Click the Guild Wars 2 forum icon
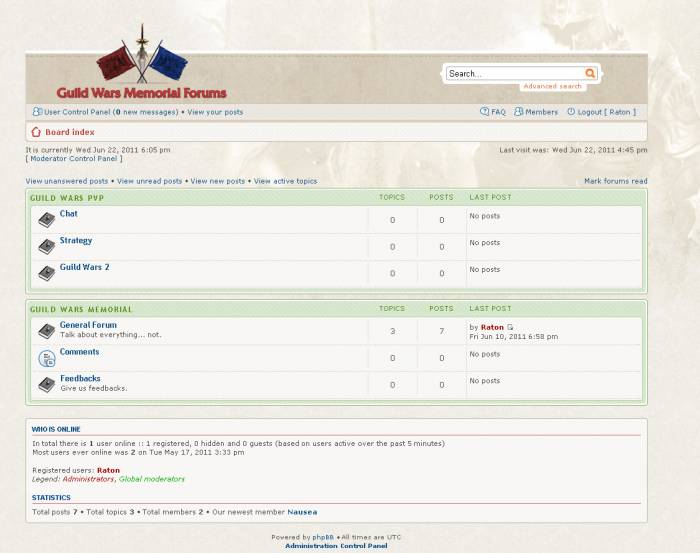This screenshot has width=700, height=553. pos(46,273)
